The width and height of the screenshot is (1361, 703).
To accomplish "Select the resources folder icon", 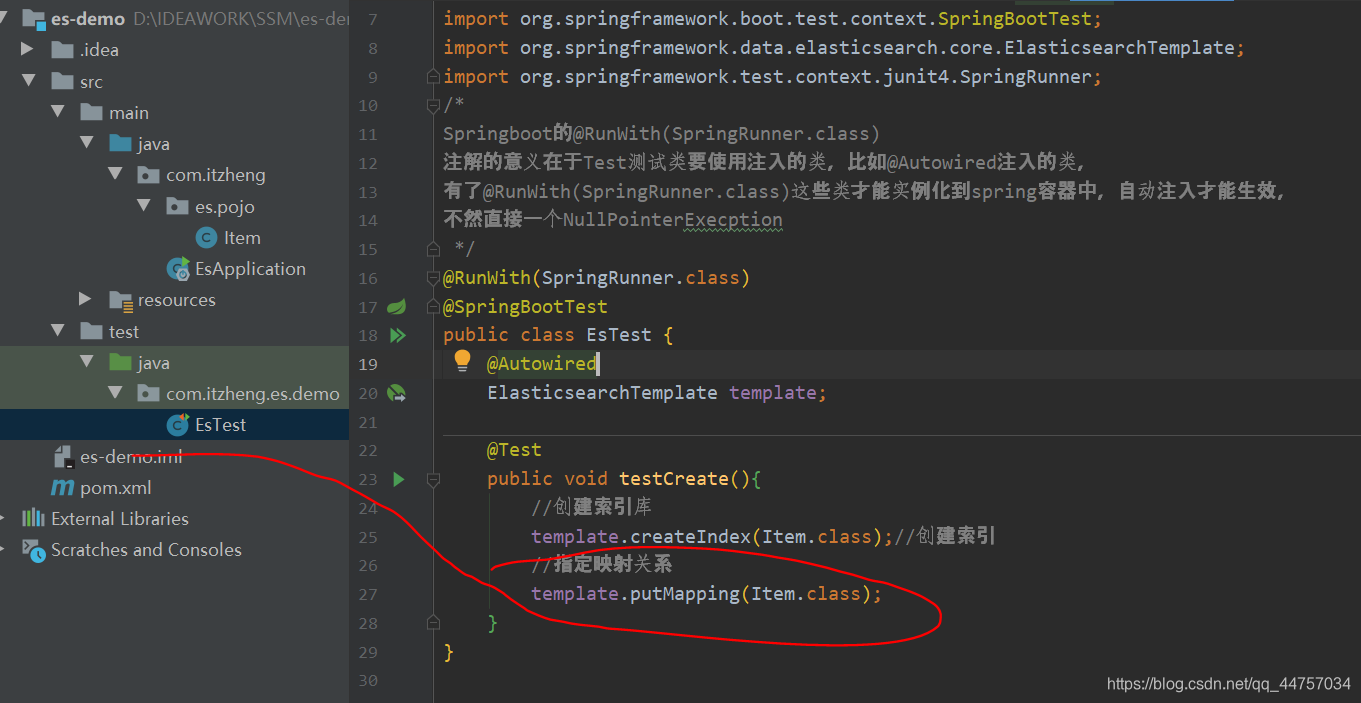I will click(121, 299).
